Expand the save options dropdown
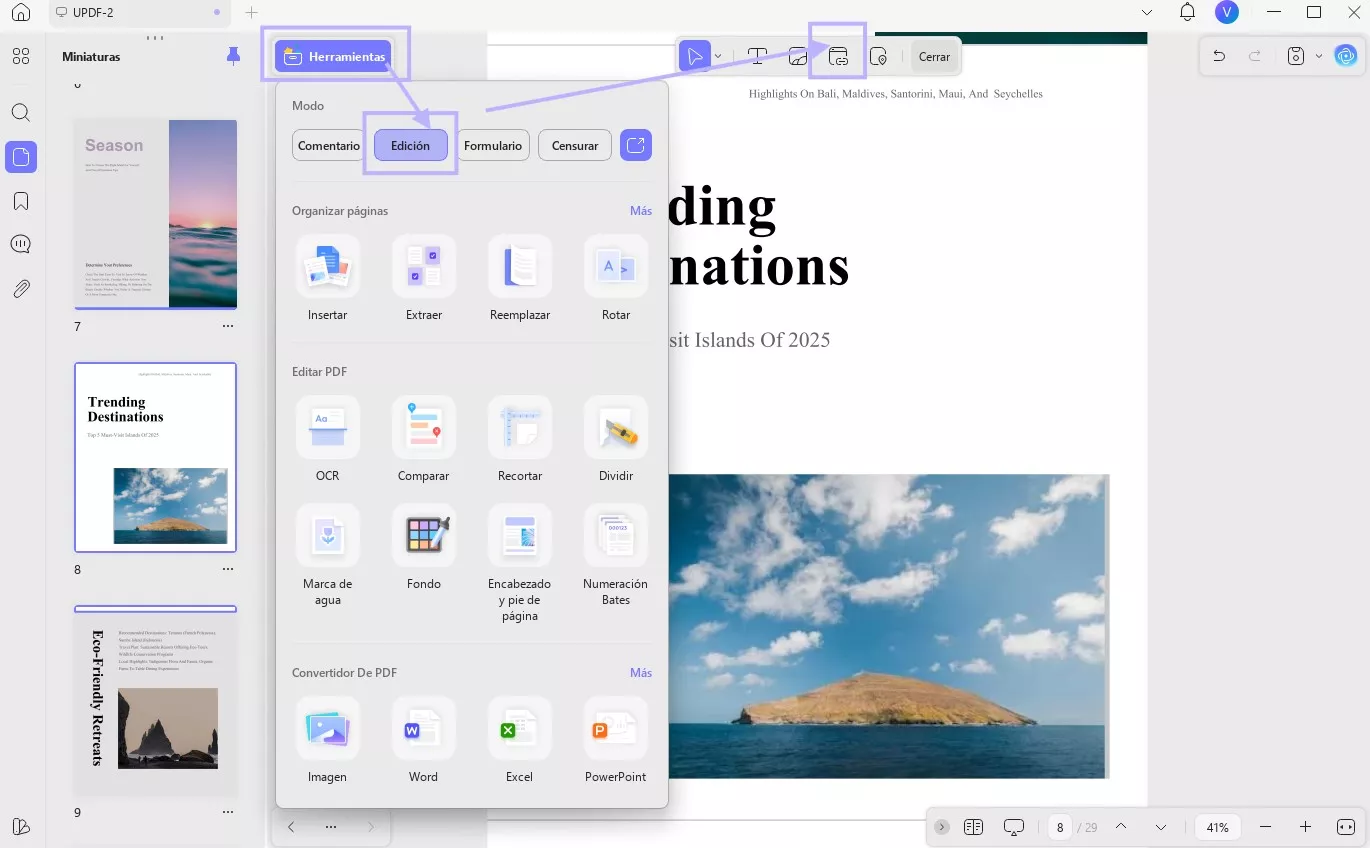This screenshot has width=1370, height=848. coord(1319,57)
